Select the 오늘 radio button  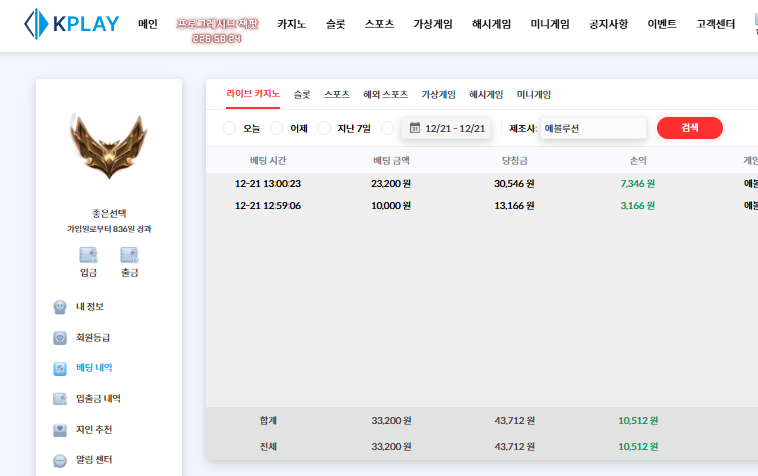229,128
